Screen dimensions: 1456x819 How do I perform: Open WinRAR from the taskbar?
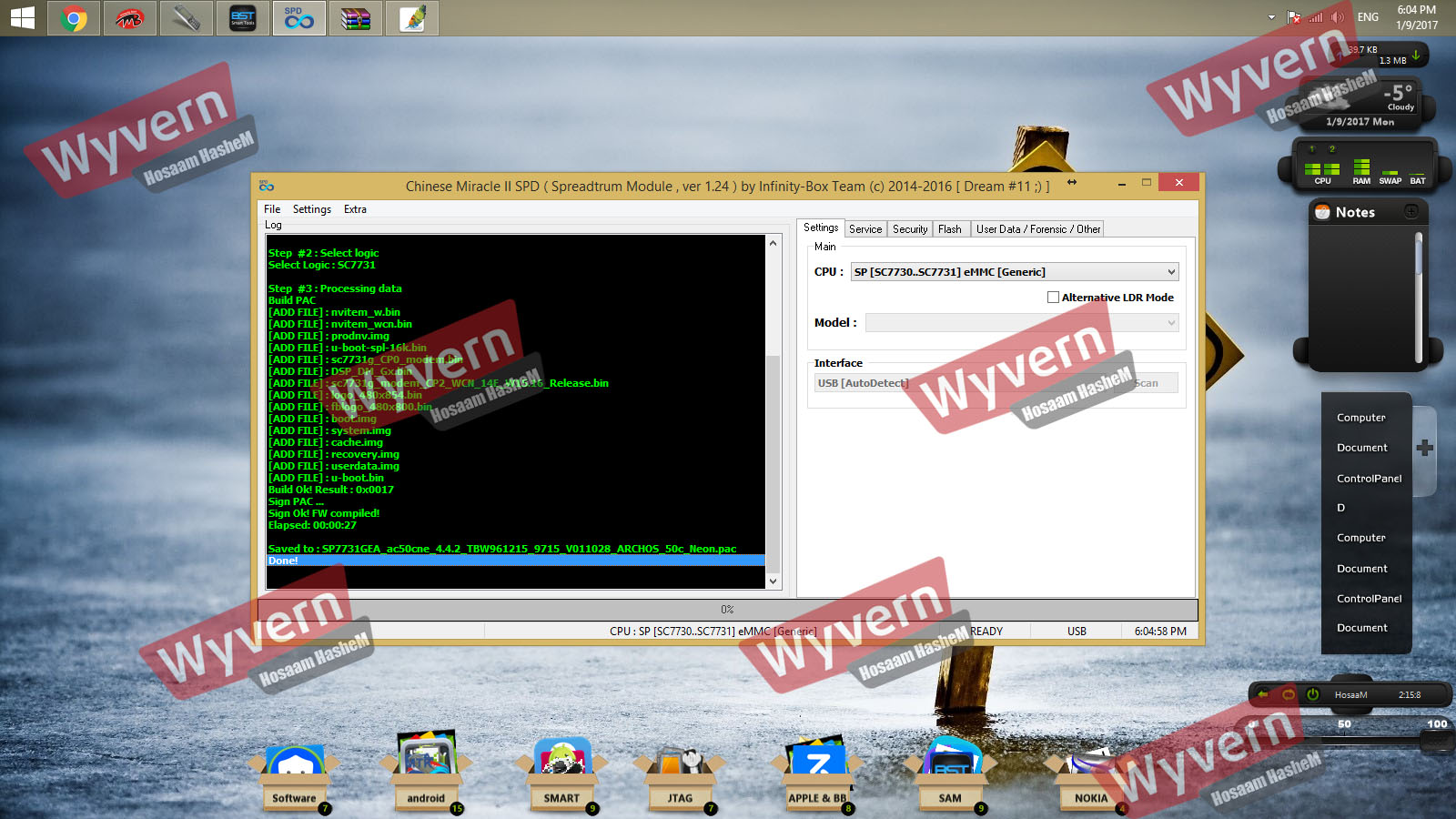point(356,18)
